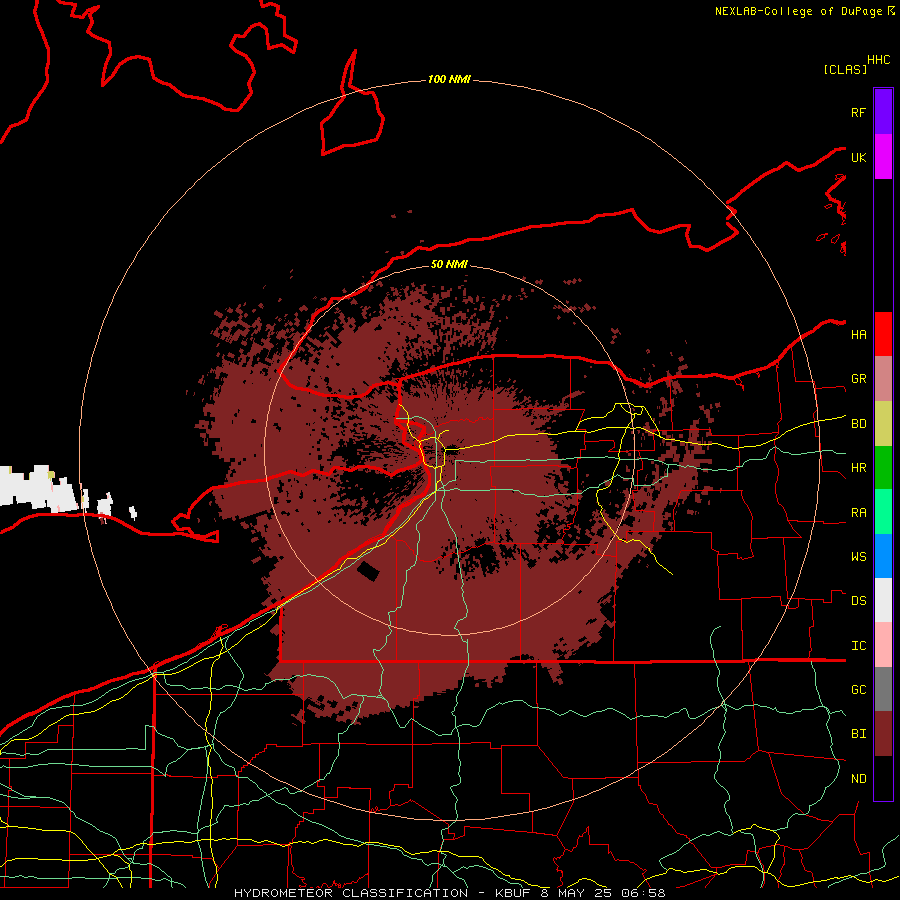Click the HR green legend swatch
The height and width of the screenshot is (900, 900).
click(883, 468)
